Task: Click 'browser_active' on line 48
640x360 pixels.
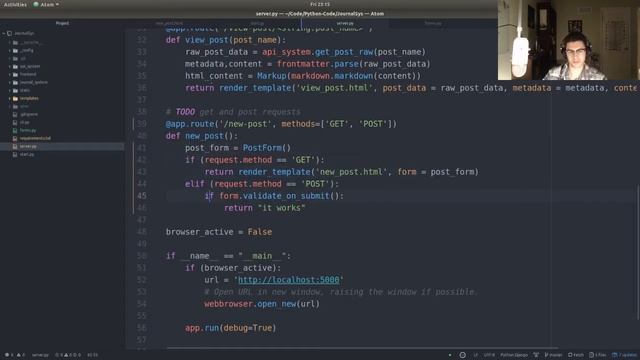Action: tap(200, 232)
